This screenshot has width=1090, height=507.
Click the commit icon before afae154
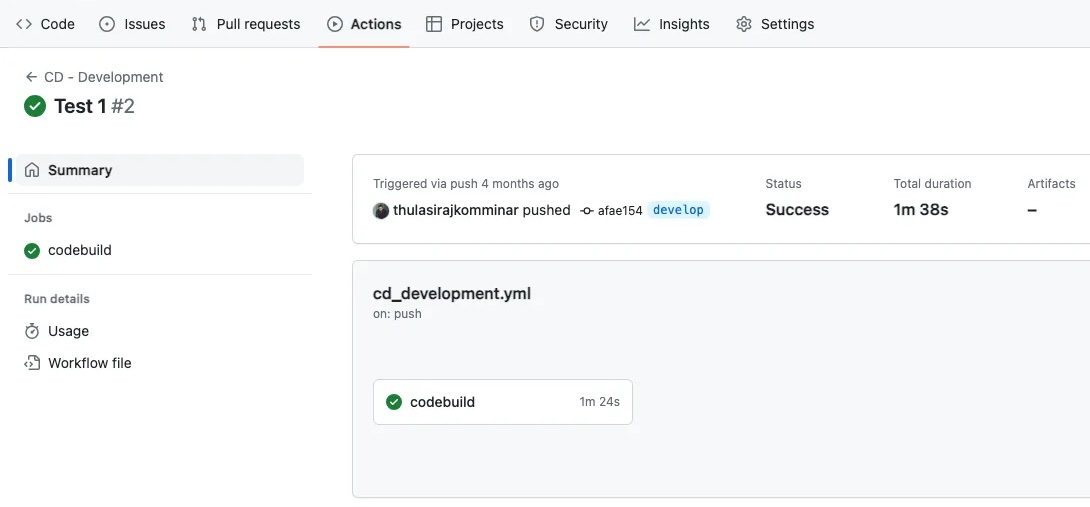pos(587,211)
